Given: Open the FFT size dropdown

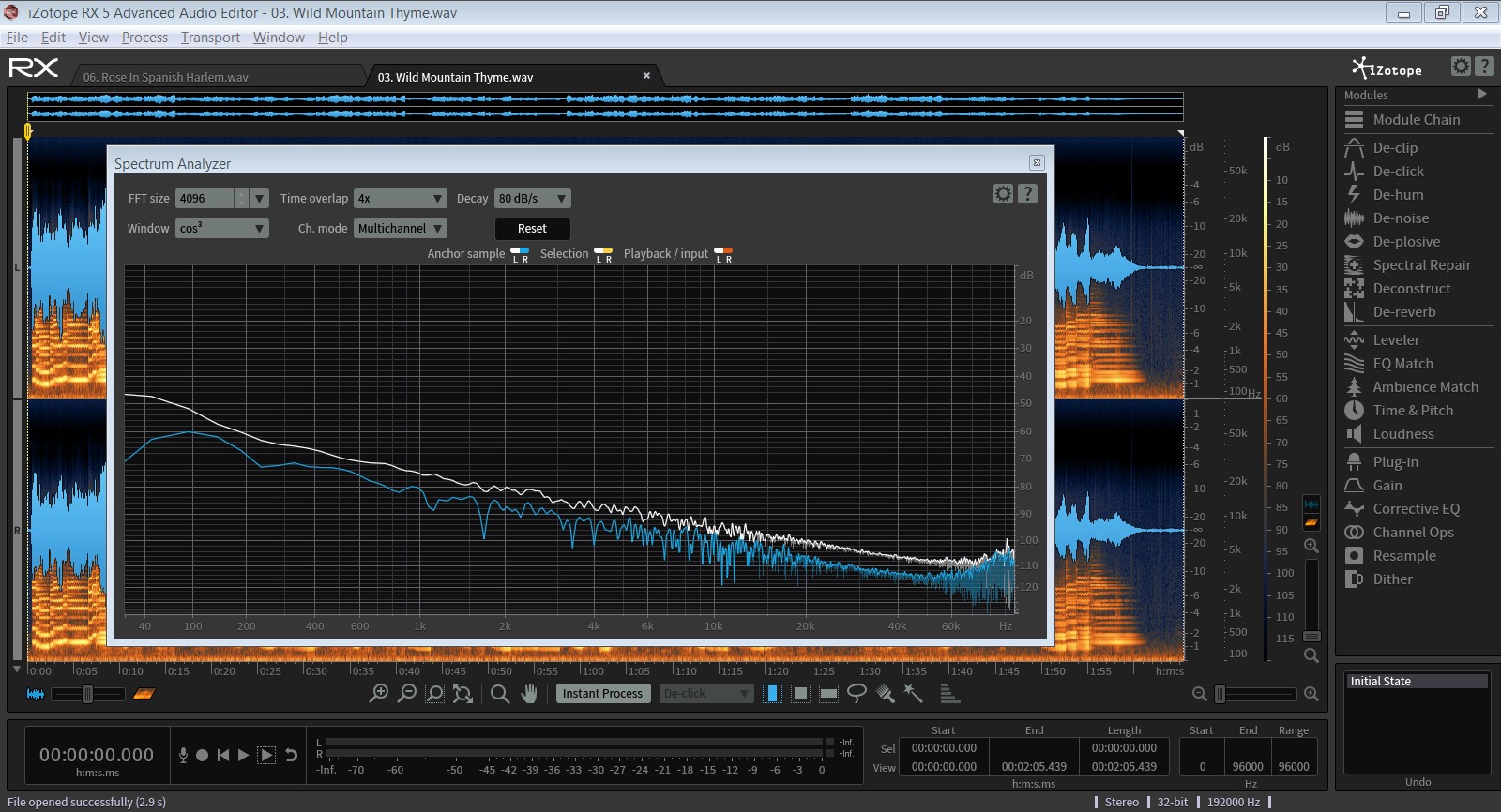Looking at the screenshot, I should pyautogui.click(x=260, y=199).
